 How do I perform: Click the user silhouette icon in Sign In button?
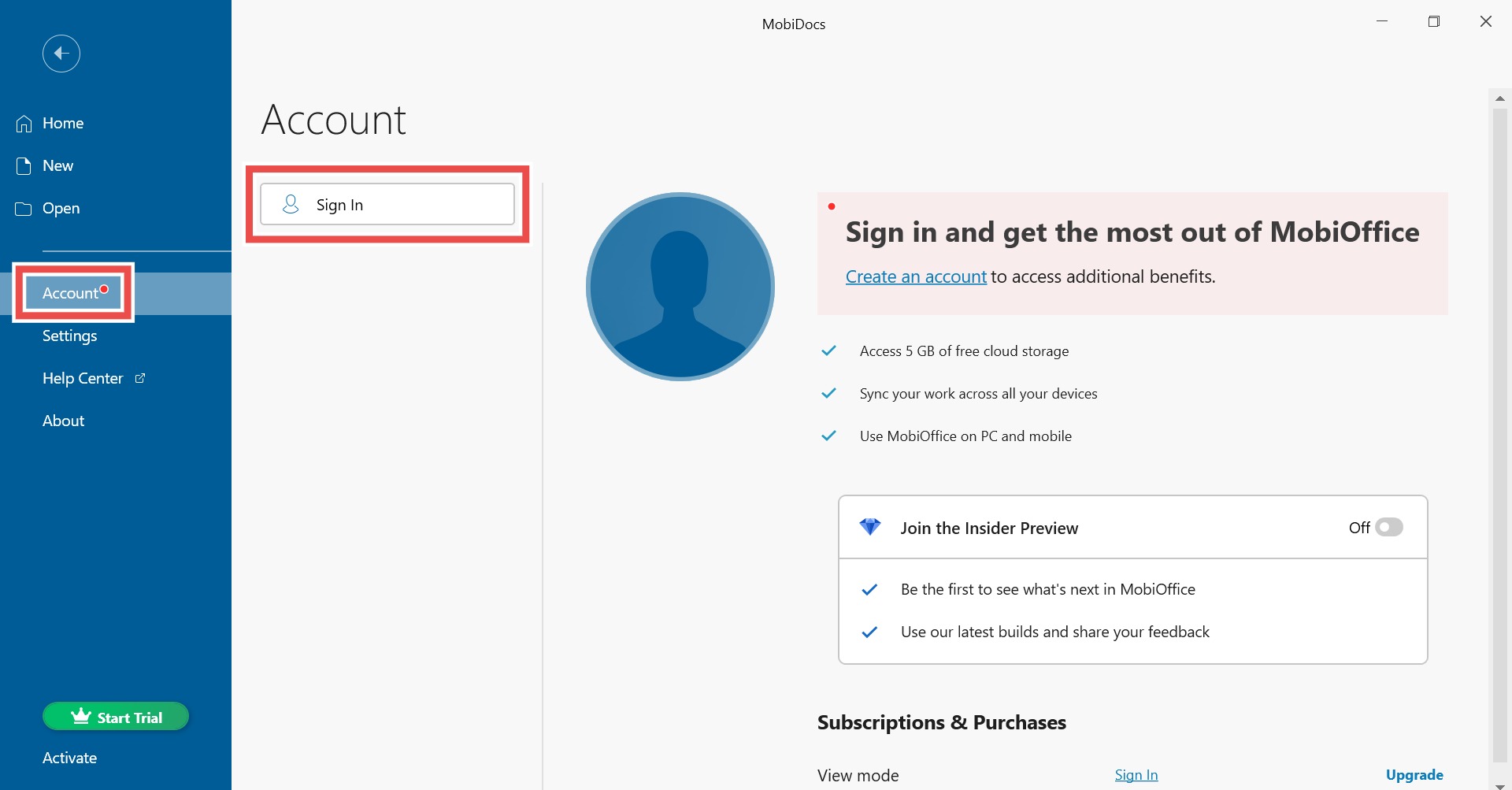click(291, 205)
